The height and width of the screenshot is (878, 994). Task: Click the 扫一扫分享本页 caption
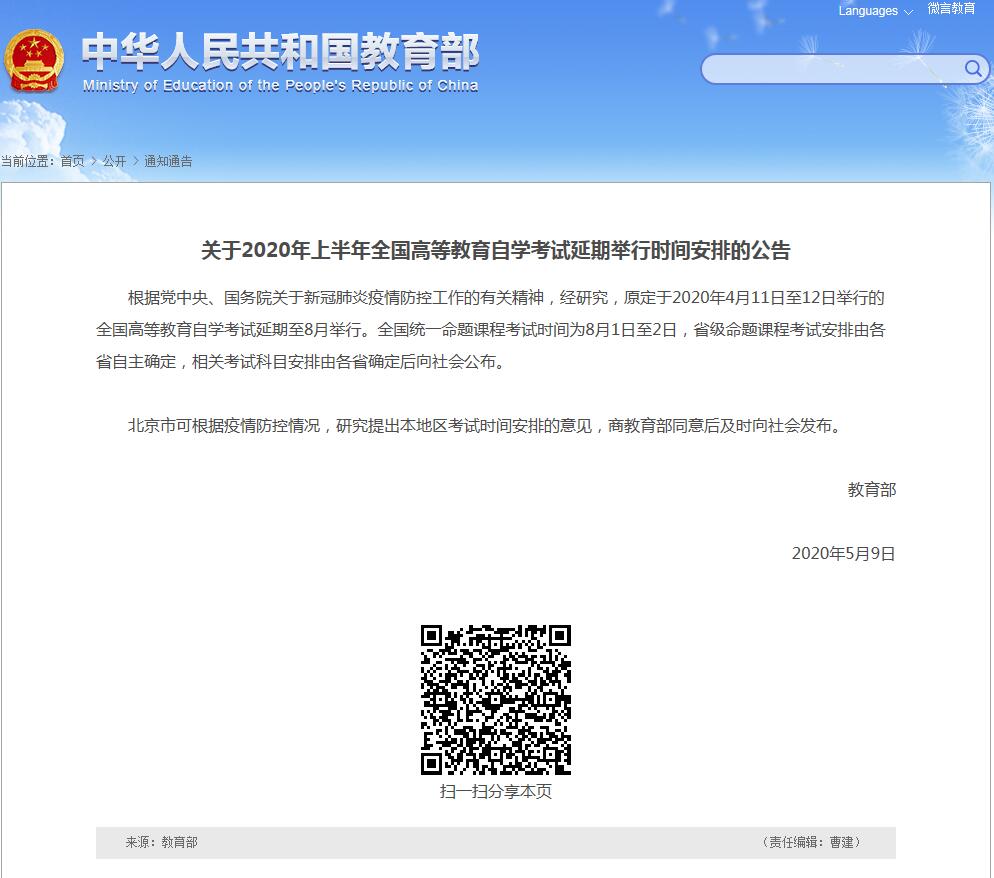coord(495,791)
